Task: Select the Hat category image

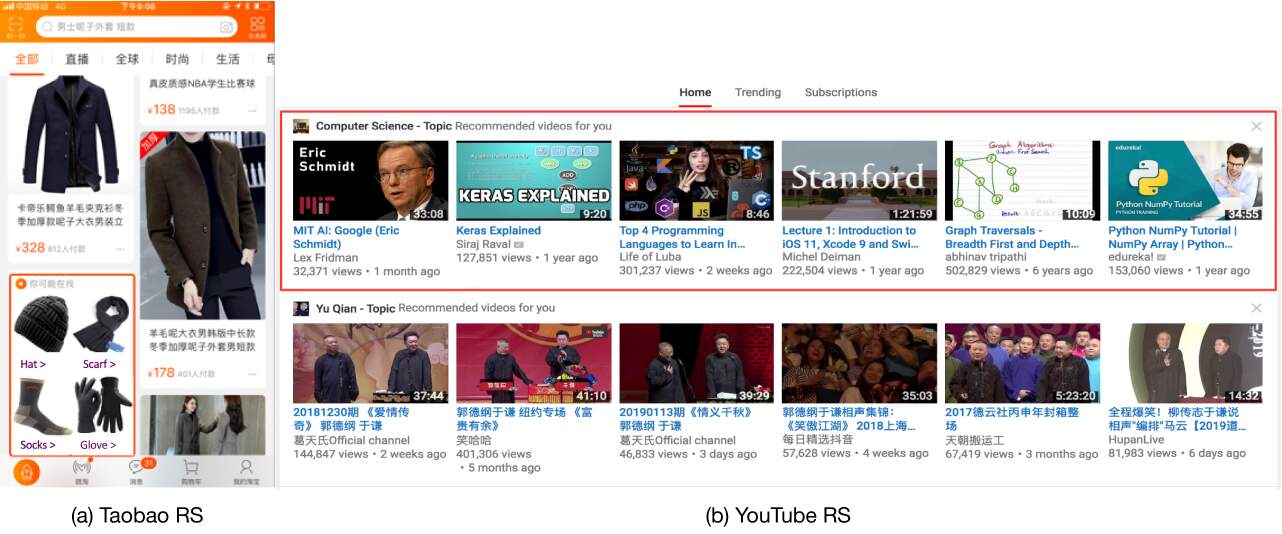Action: click(42, 324)
